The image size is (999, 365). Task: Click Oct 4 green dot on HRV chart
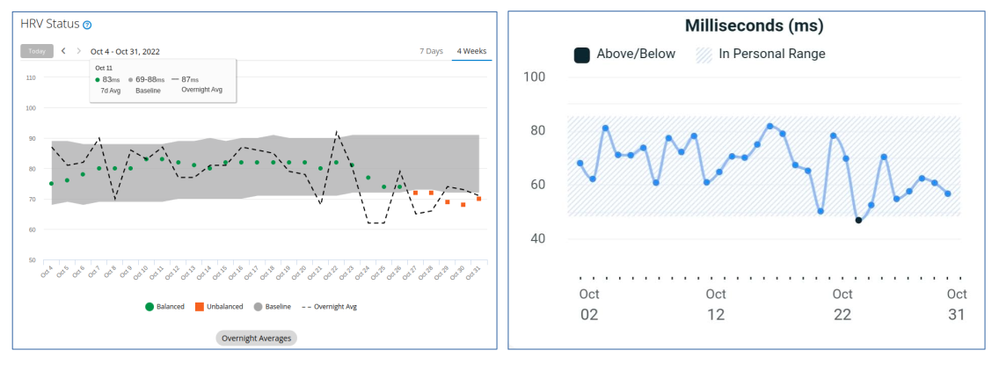pos(52,183)
